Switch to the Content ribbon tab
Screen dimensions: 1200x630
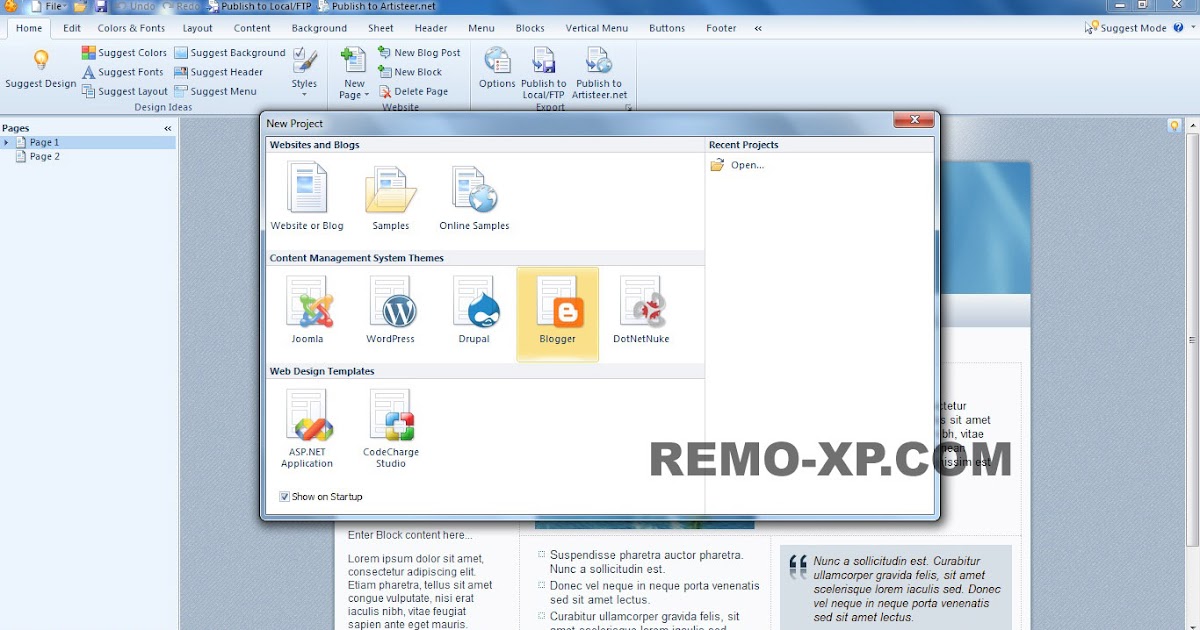pyautogui.click(x=252, y=28)
